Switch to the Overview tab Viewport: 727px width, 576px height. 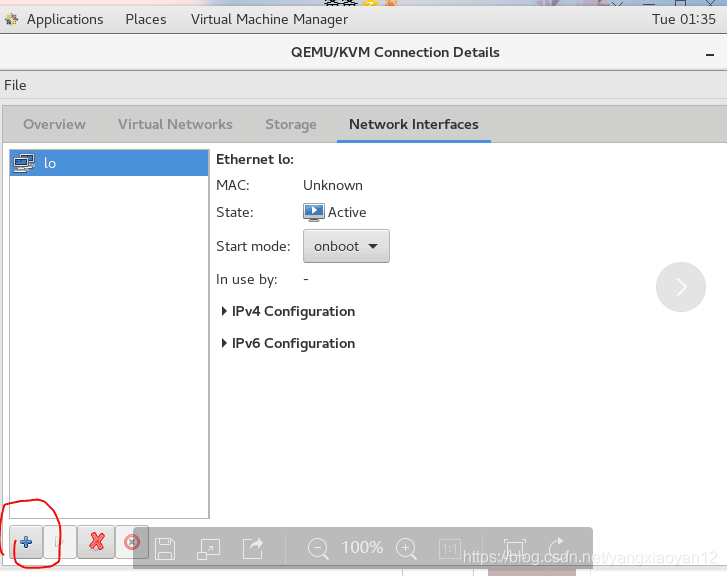coord(54,124)
